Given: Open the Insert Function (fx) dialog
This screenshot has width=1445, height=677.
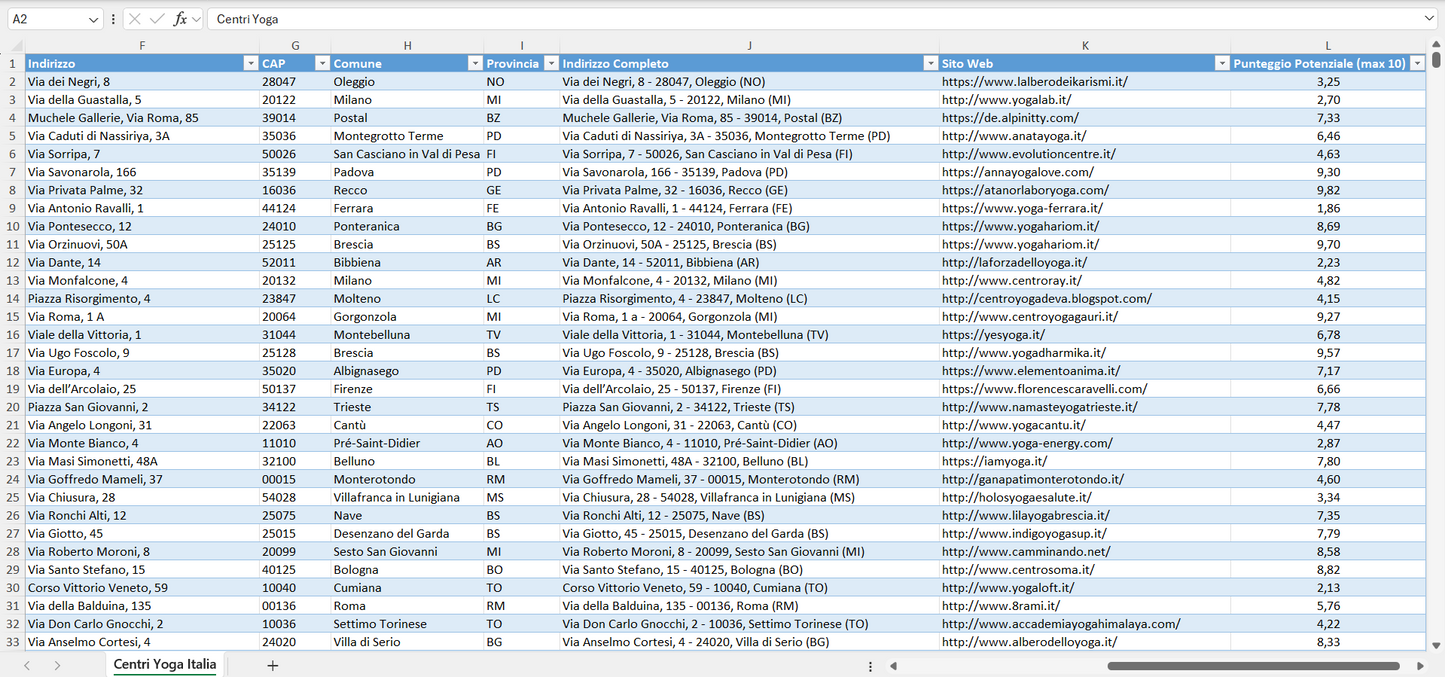Looking at the screenshot, I should click(x=180, y=19).
